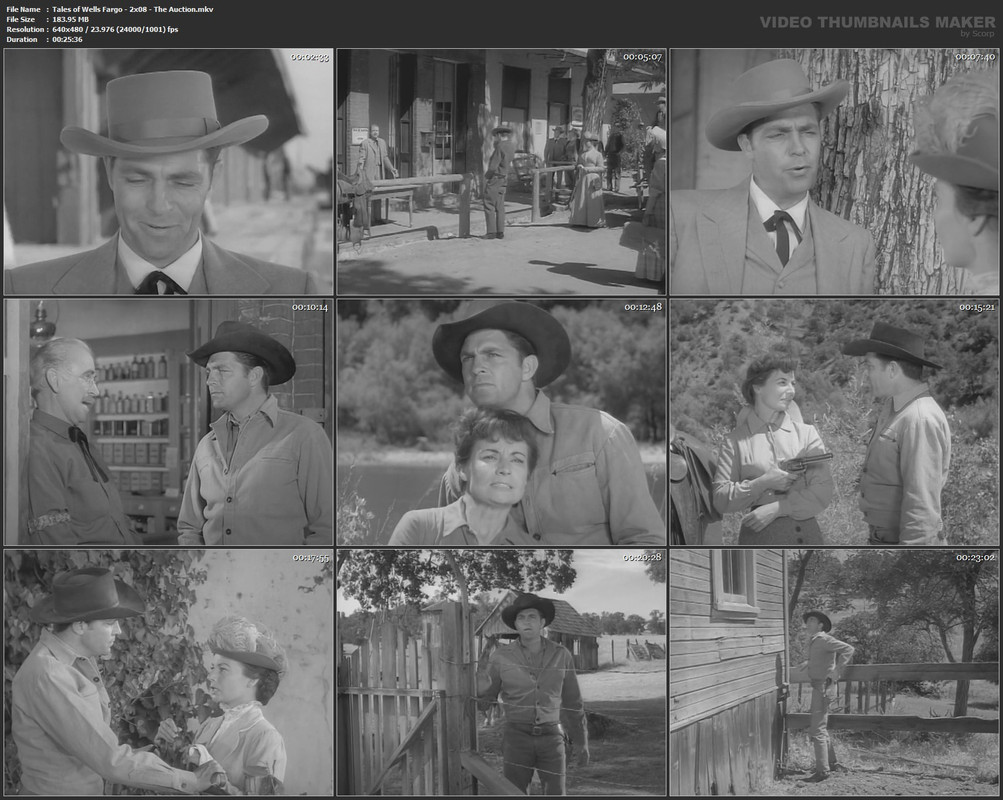The height and width of the screenshot is (800, 1003).
Task: Click the file size value '183.95 MB'
Action: click(x=70, y=19)
